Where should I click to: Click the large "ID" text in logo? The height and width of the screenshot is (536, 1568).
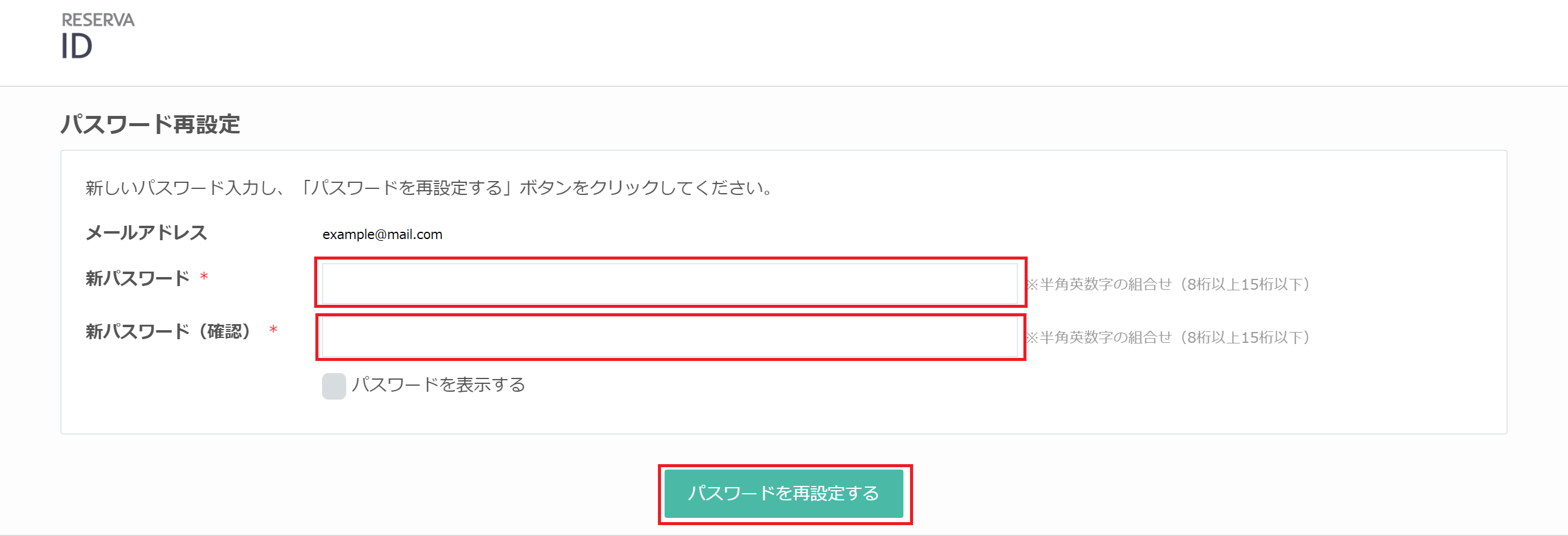[x=77, y=47]
